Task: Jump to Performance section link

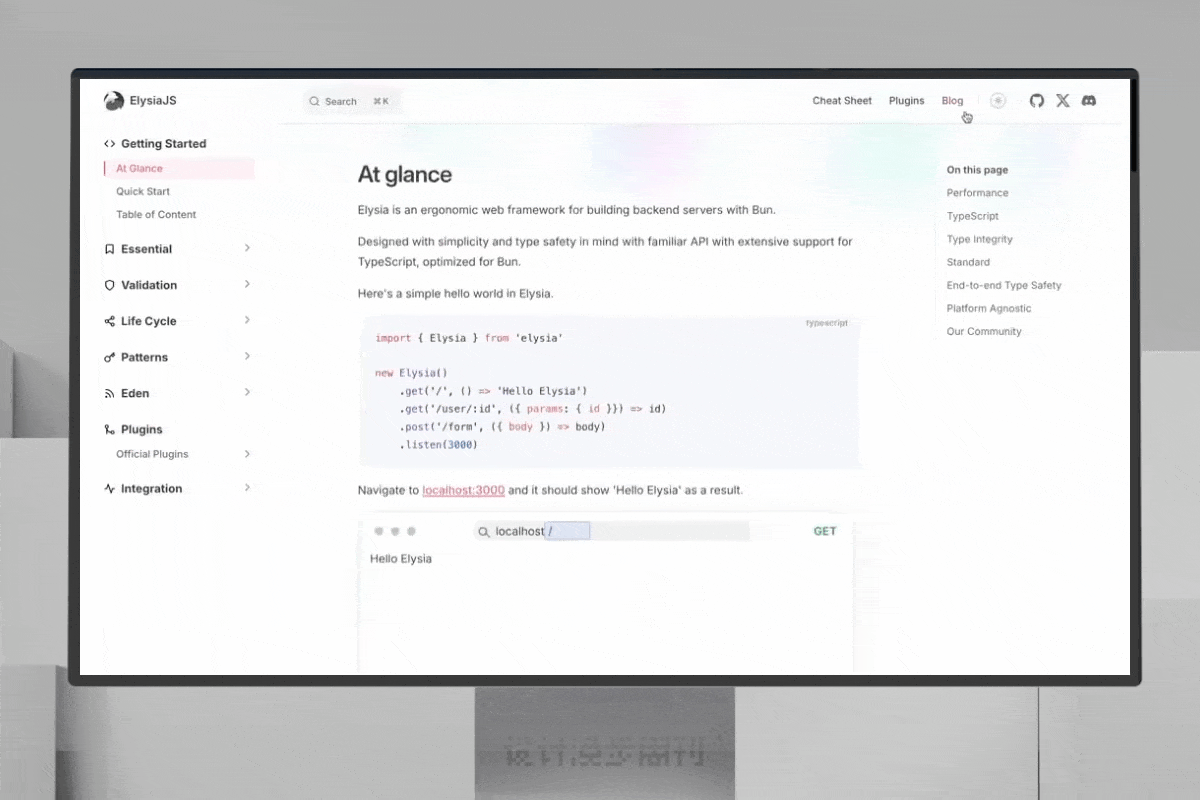Action: [978, 193]
